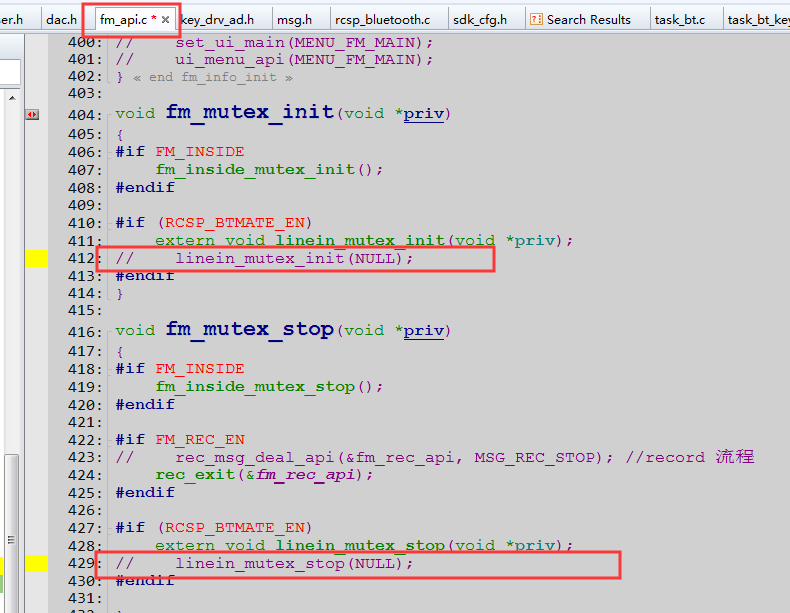Click the fm_mutex_stop function name
The width and height of the screenshot is (790, 613).
pyautogui.click(x=250, y=329)
